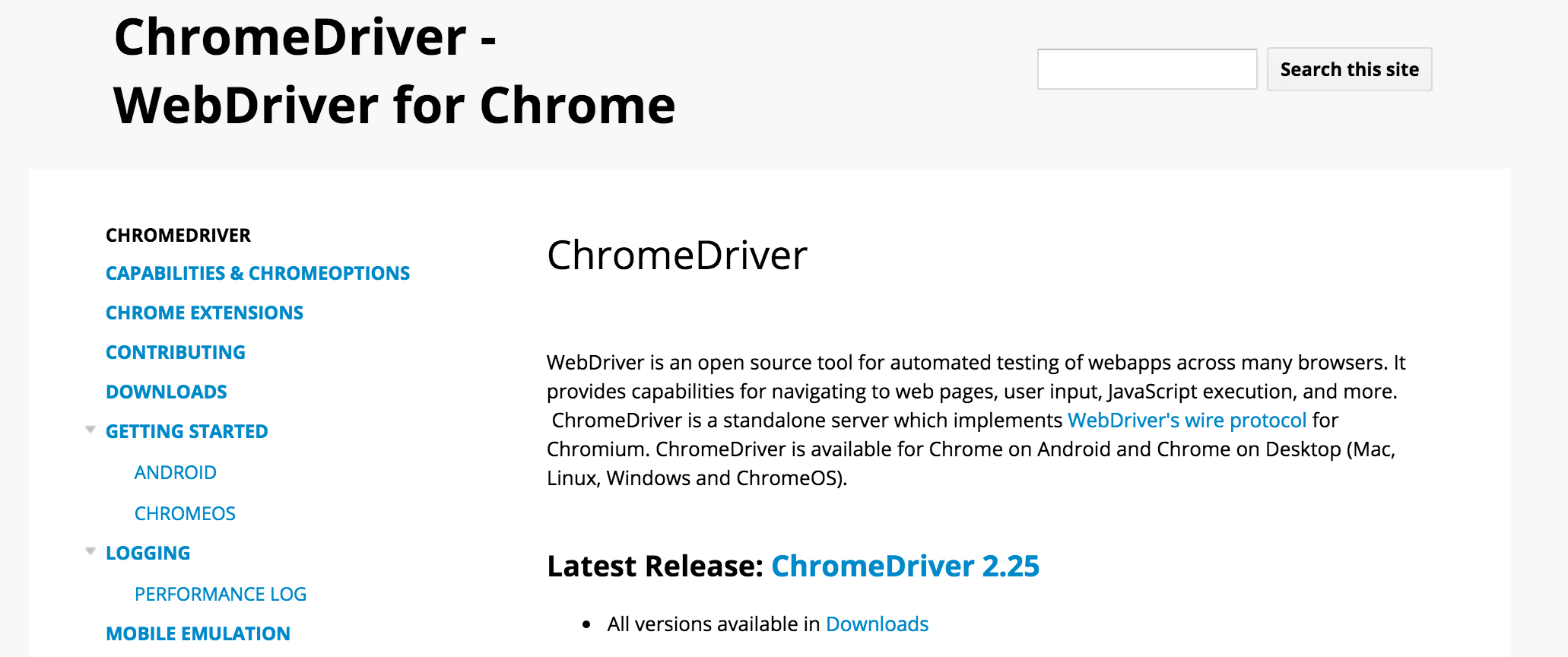Image resolution: width=1568 pixels, height=657 pixels.
Task: Click Downloads link in versions bullet
Action: click(x=877, y=624)
